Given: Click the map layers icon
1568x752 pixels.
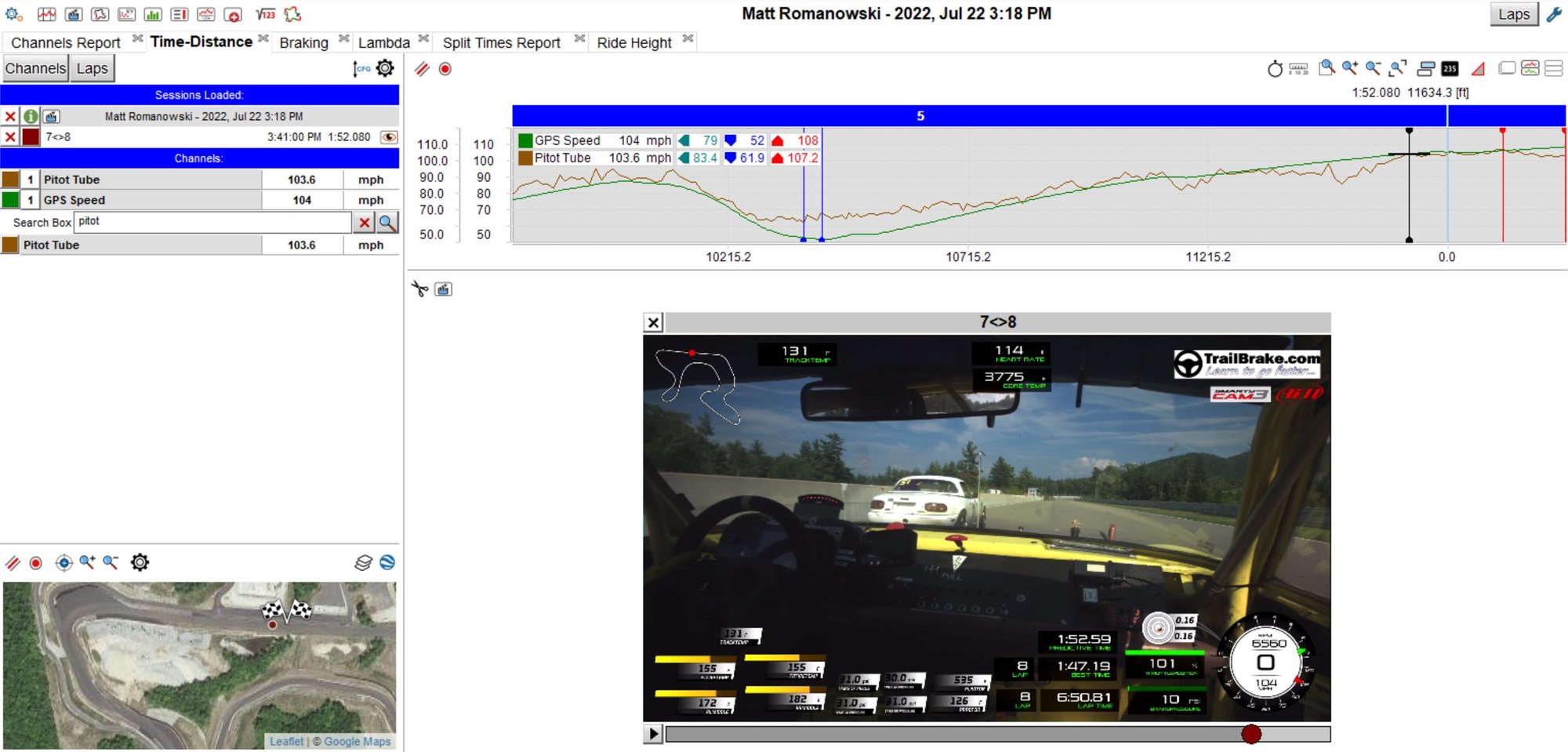Looking at the screenshot, I should (363, 562).
